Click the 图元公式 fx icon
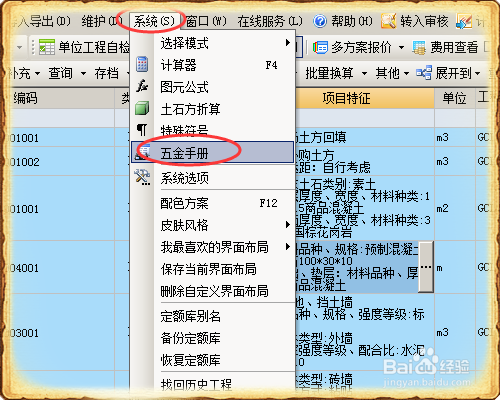This screenshot has height=400, width=500. 142,86
